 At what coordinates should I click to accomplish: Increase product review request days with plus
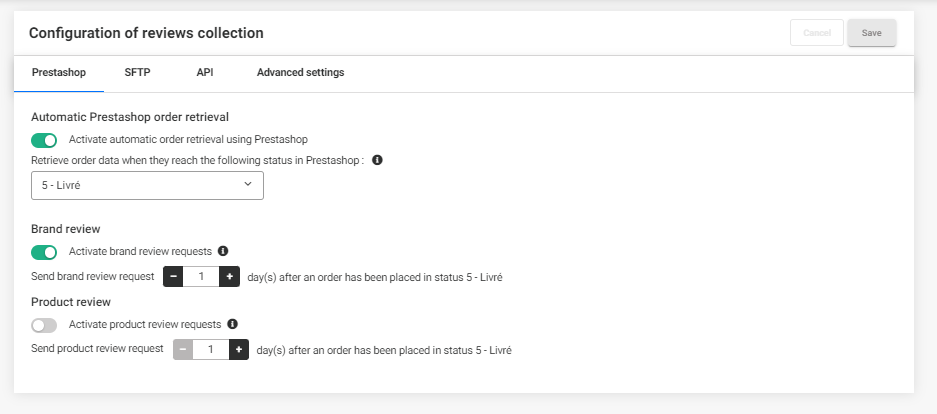238,349
